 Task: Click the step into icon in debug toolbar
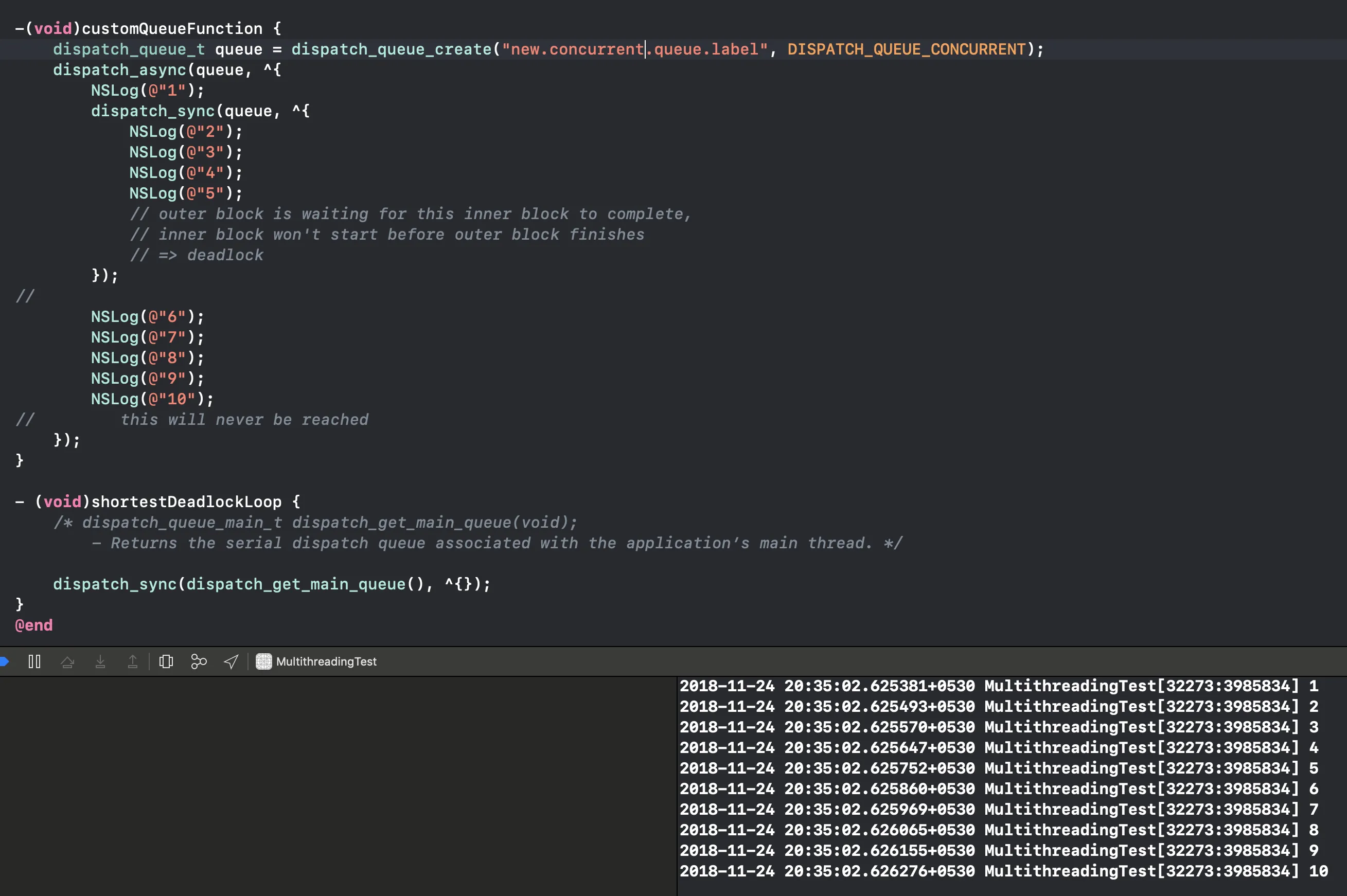100,661
